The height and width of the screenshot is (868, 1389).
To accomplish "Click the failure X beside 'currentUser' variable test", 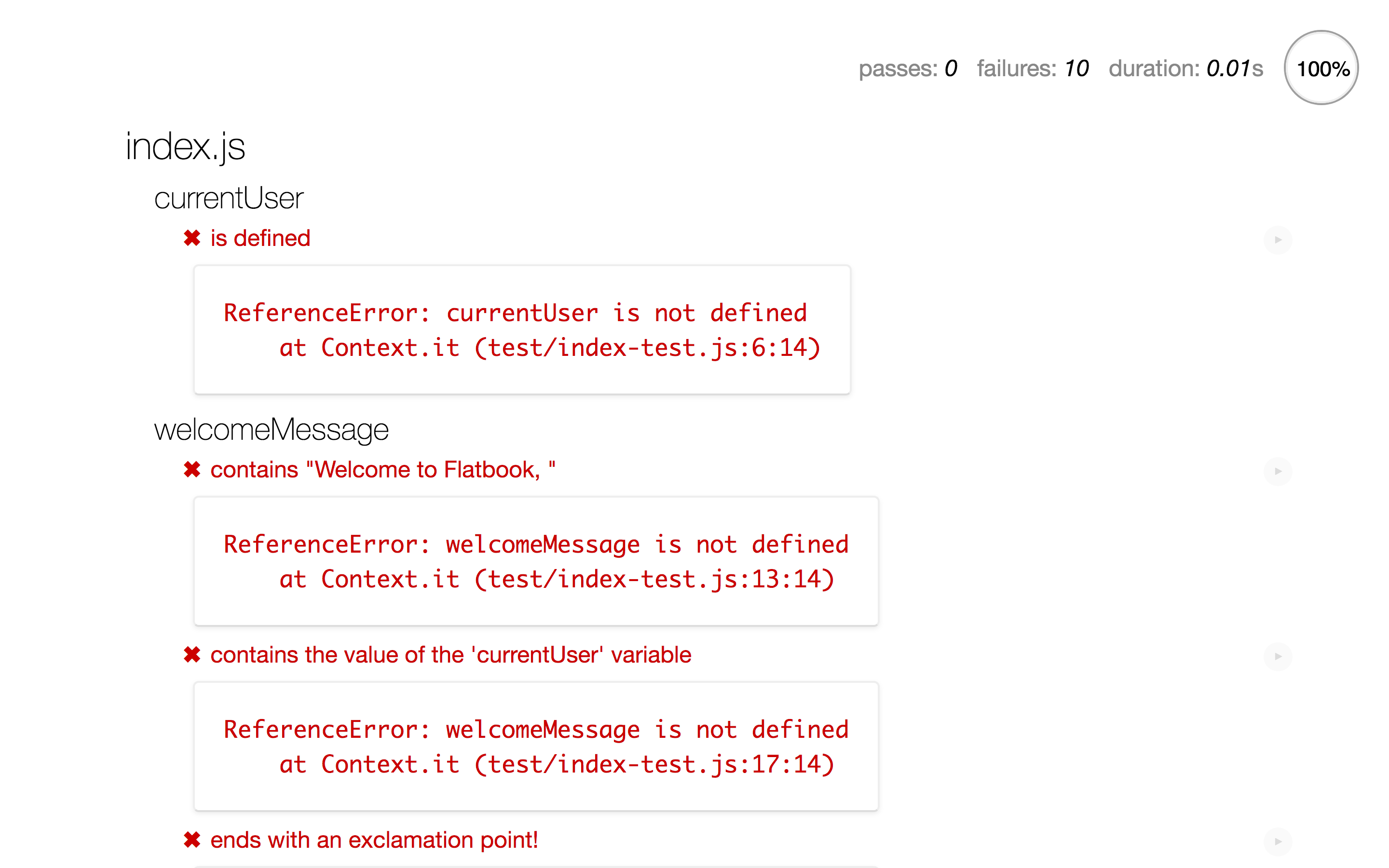I will [x=191, y=655].
